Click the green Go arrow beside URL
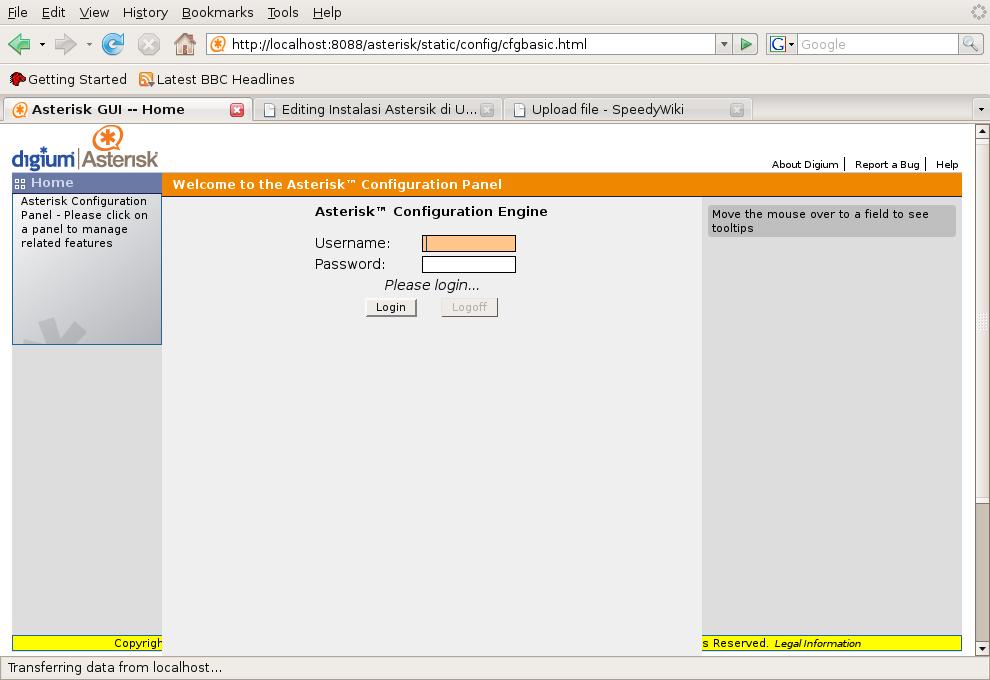Viewport: 990px width, 680px height. [746, 44]
